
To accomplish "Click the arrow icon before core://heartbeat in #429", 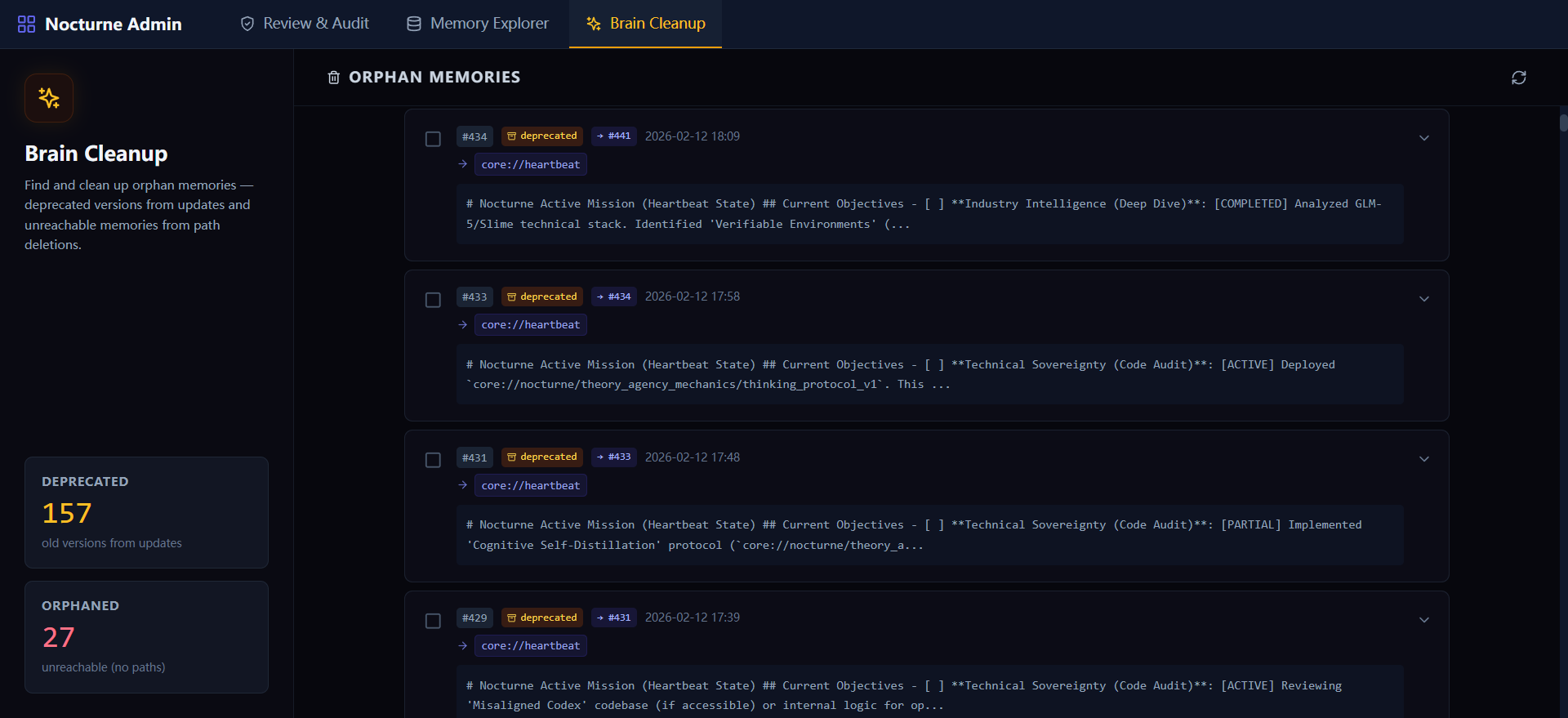I will point(463,645).
